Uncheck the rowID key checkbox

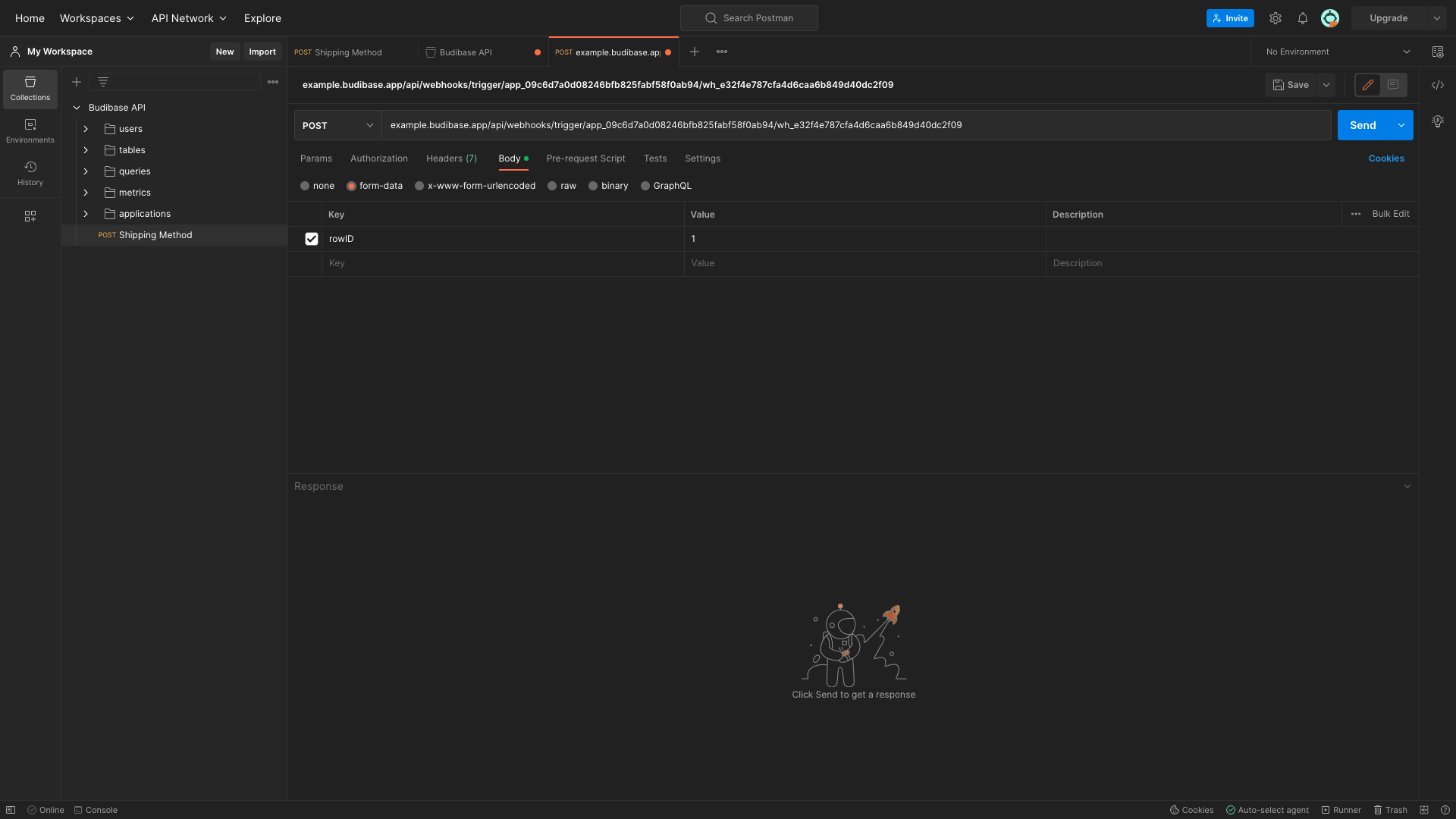(x=312, y=239)
